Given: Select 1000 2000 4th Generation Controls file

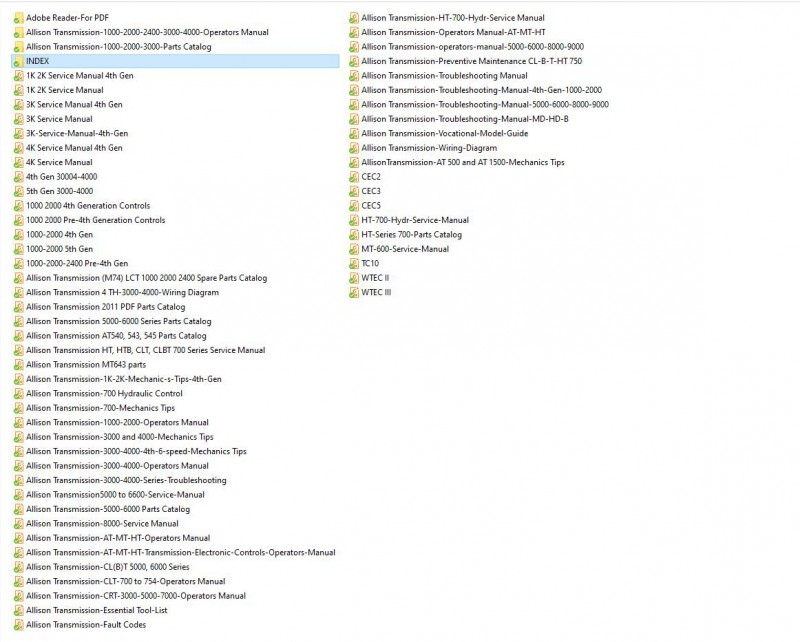Looking at the screenshot, I should (88, 206).
